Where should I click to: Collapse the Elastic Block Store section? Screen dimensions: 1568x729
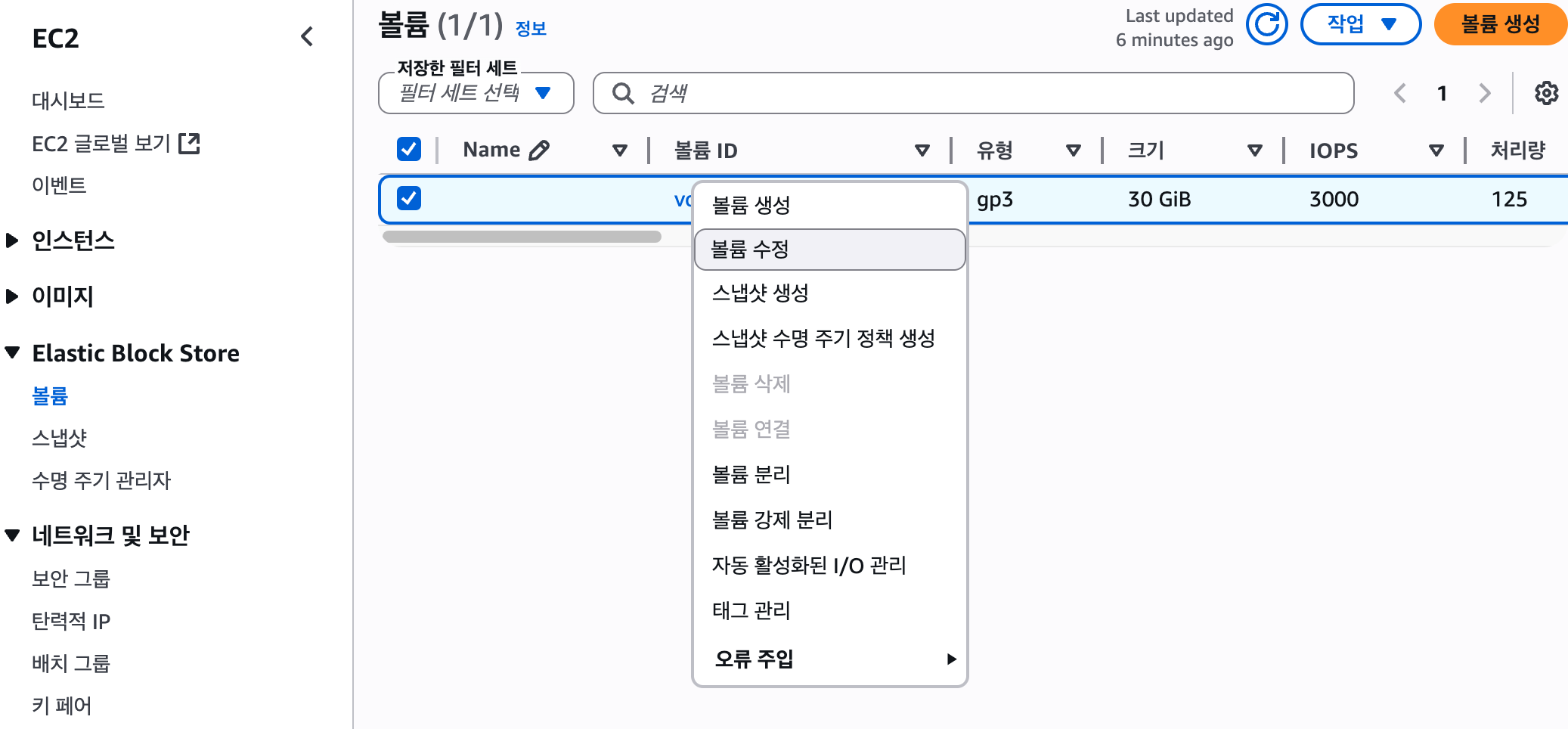click(x=12, y=352)
